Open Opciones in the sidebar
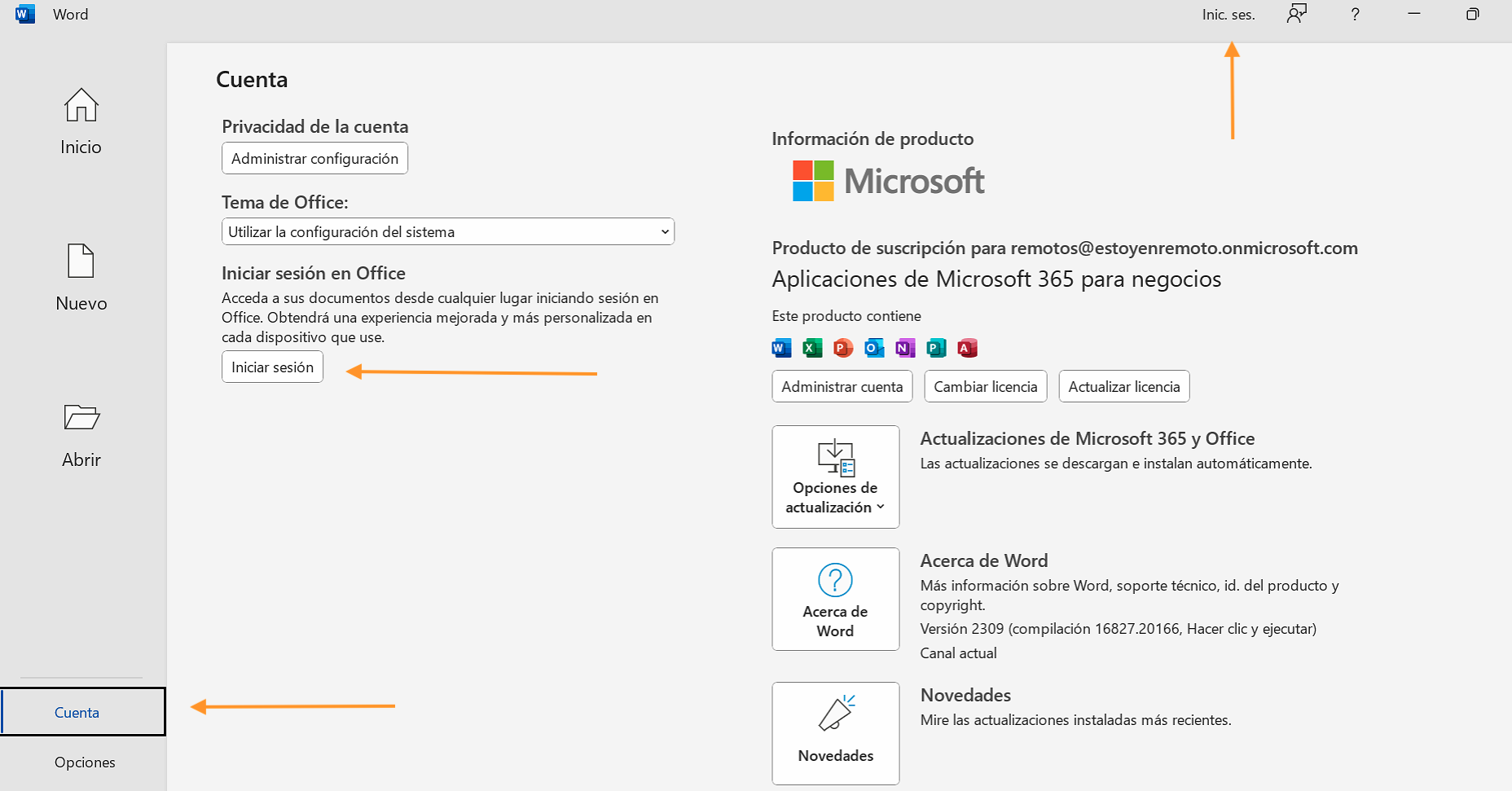Screen dimensions: 1512x791 (x=85, y=762)
